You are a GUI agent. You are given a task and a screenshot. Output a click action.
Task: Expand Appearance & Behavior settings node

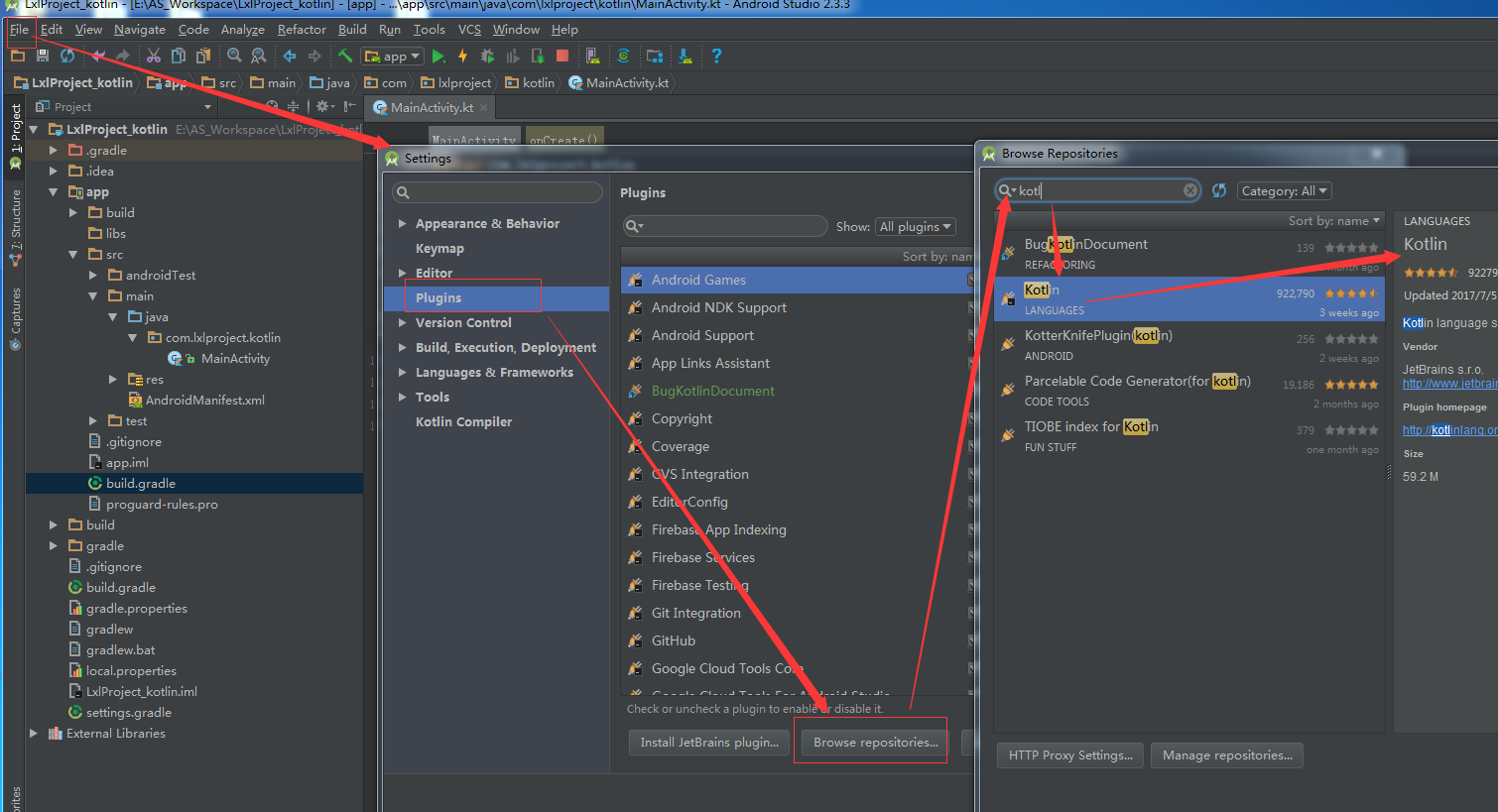pos(403,223)
